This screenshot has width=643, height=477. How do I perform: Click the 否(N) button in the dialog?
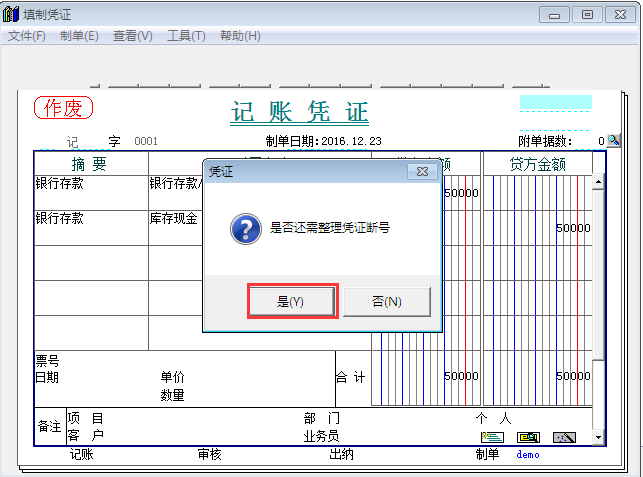(386, 301)
